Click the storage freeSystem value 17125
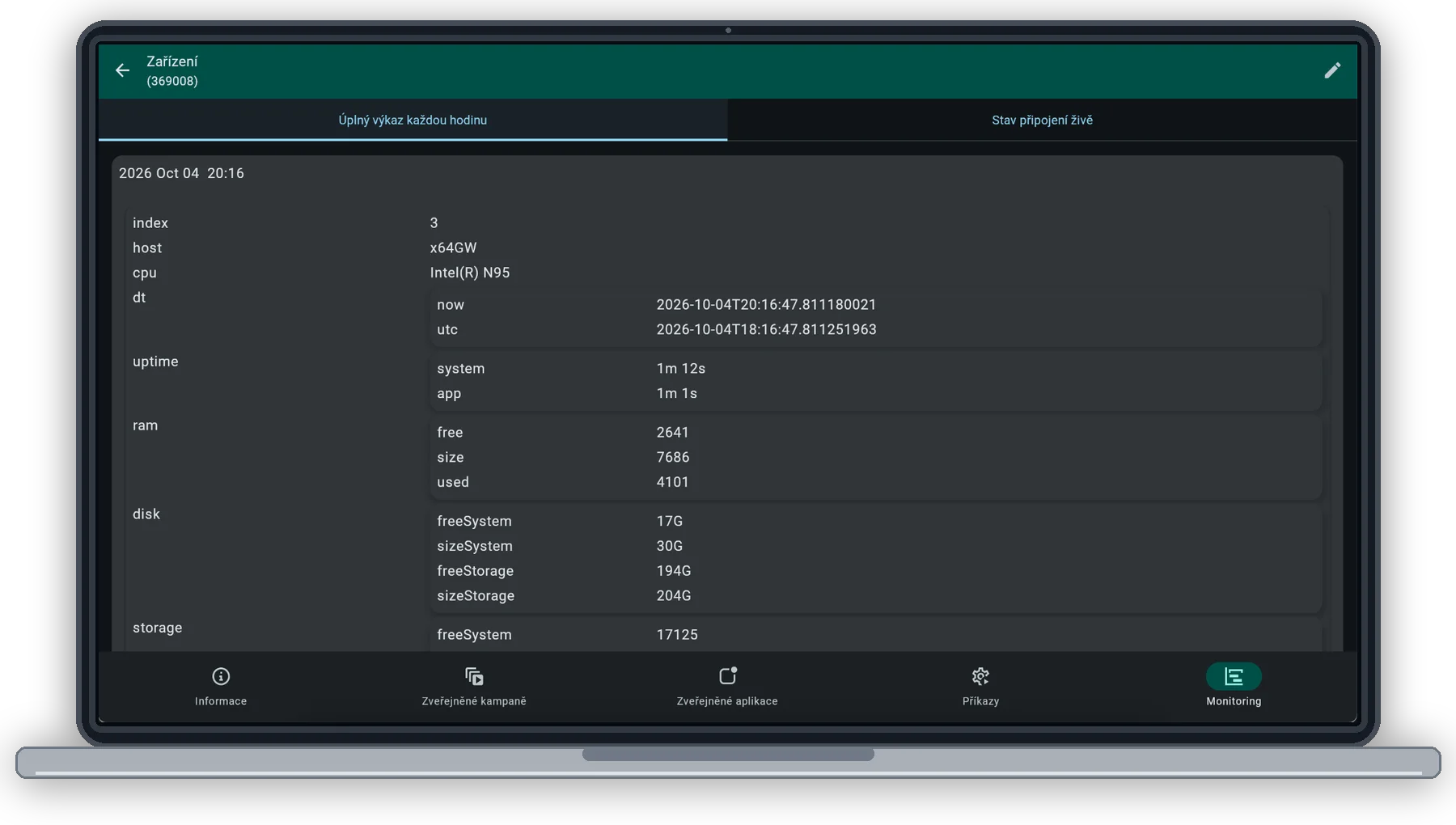The height and width of the screenshot is (825, 1456). pyautogui.click(x=677, y=635)
